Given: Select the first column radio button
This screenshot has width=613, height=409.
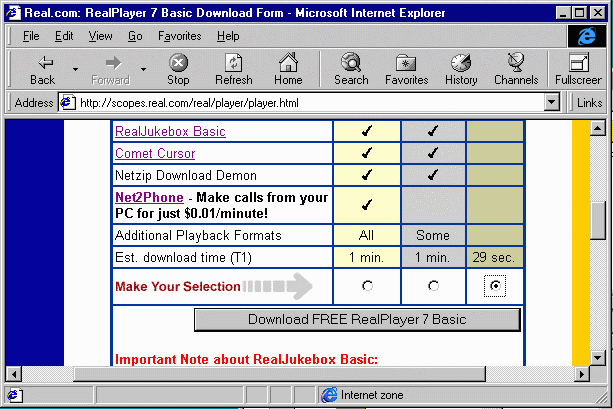Looking at the screenshot, I should [x=367, y=286].
